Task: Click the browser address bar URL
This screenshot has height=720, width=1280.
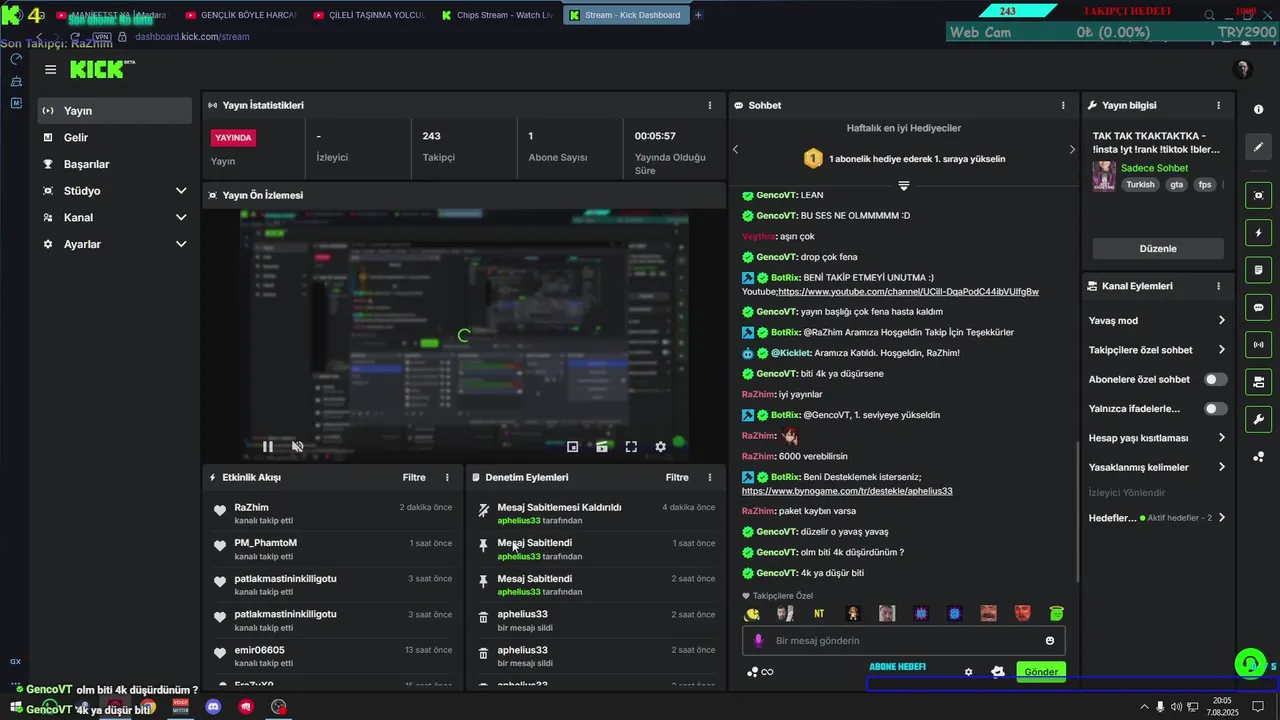Action: 192,37
